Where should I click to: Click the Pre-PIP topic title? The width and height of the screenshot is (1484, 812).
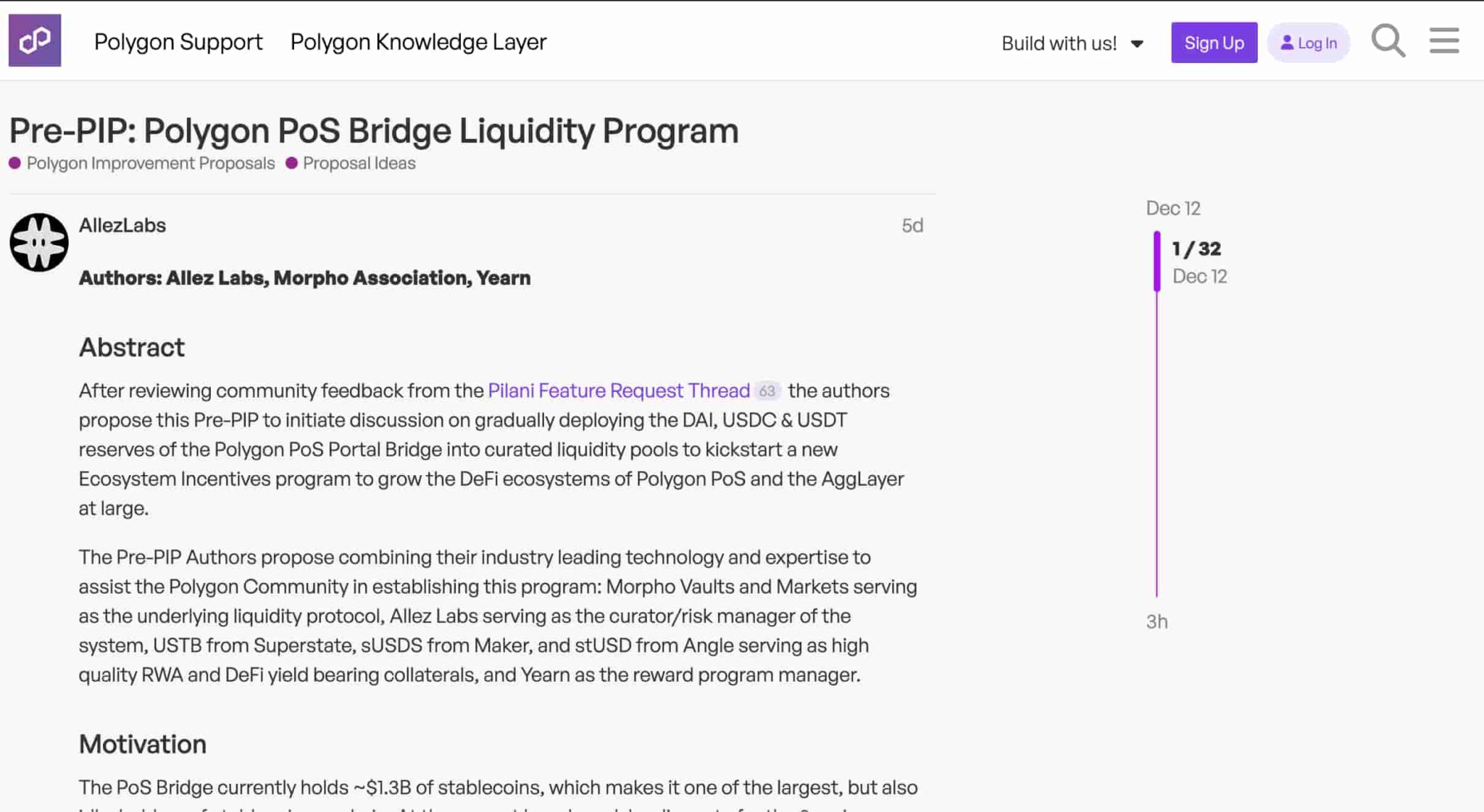pyautogui.click(x=374, y=131)
